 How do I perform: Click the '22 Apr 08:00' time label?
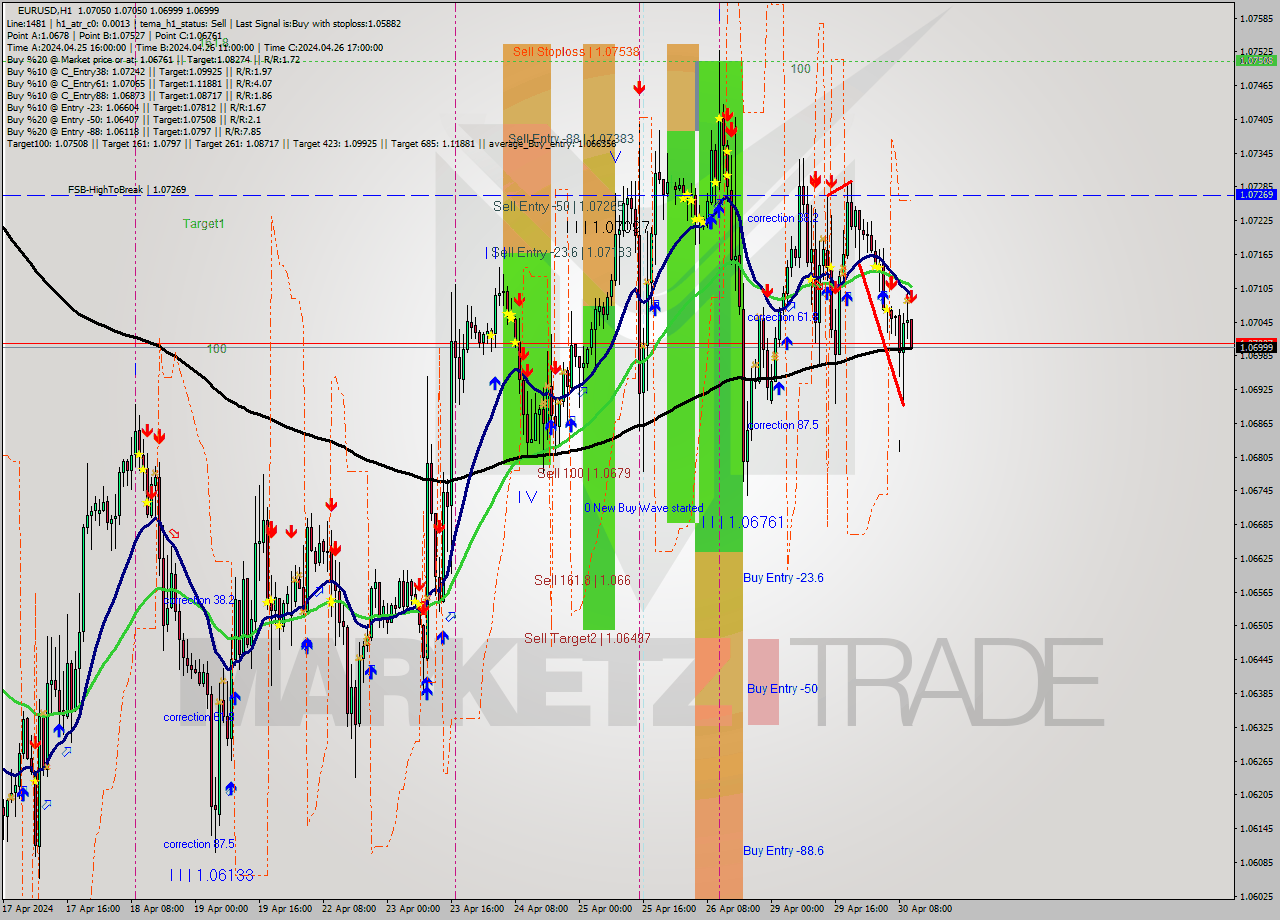click(x=348, y=909)
